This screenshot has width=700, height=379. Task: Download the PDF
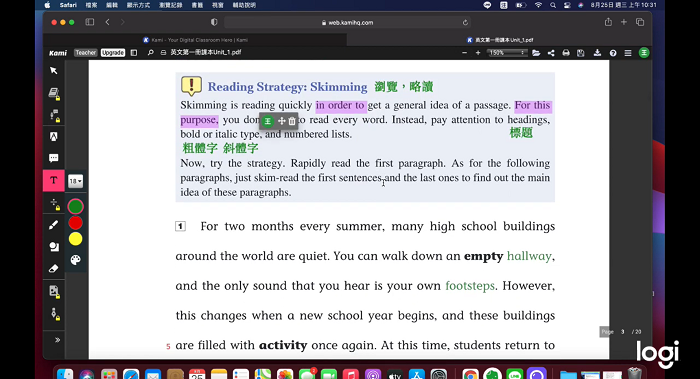pyautogui.click(x=597, y=53)
